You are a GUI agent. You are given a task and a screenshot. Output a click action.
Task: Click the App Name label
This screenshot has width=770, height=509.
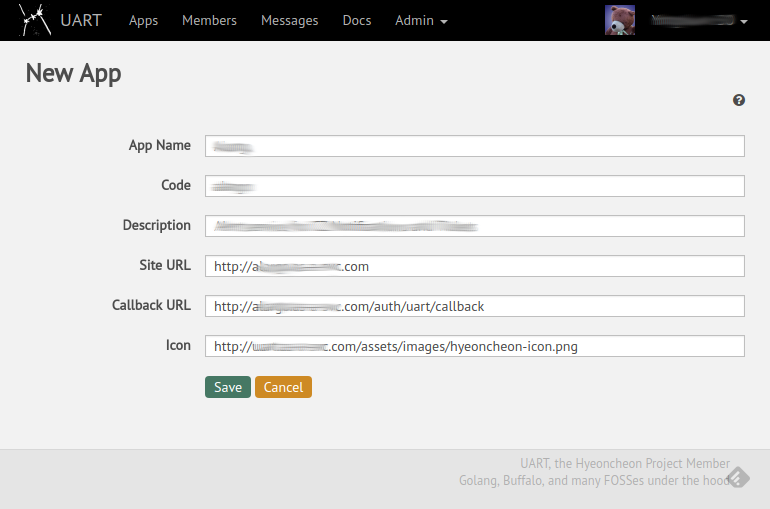click(160, 146)
